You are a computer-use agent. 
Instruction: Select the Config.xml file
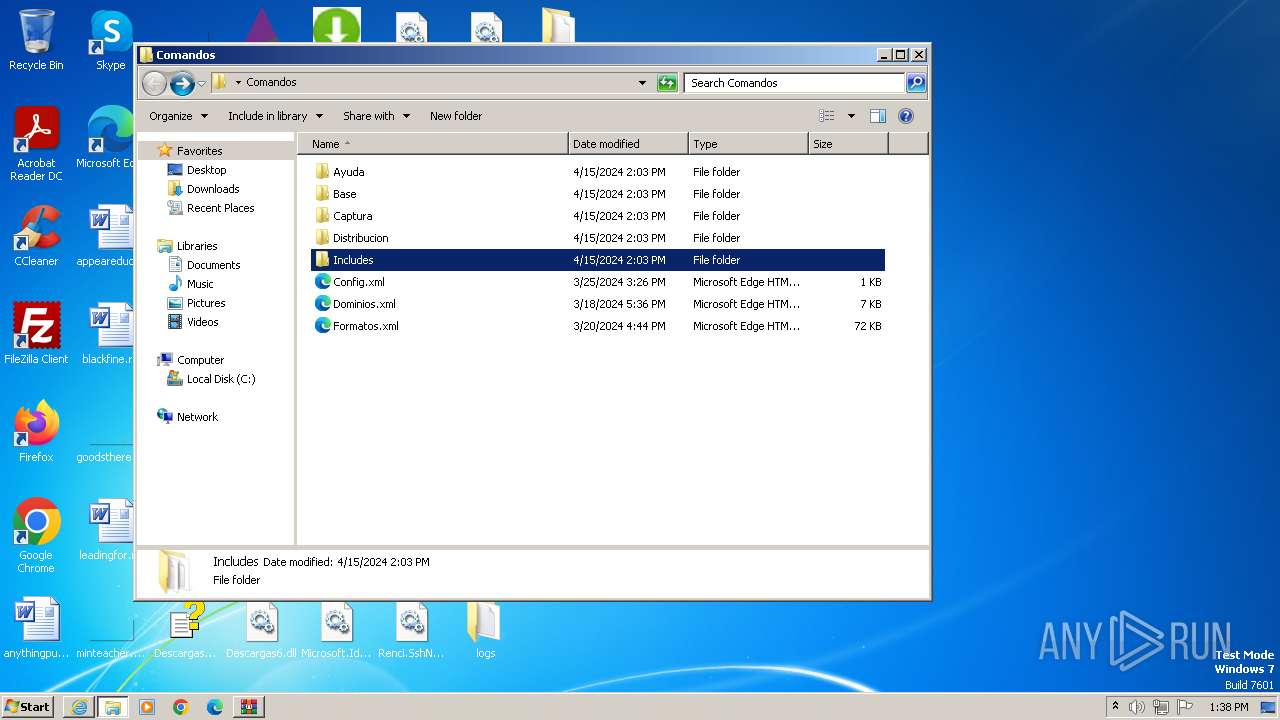coord(598,282)
